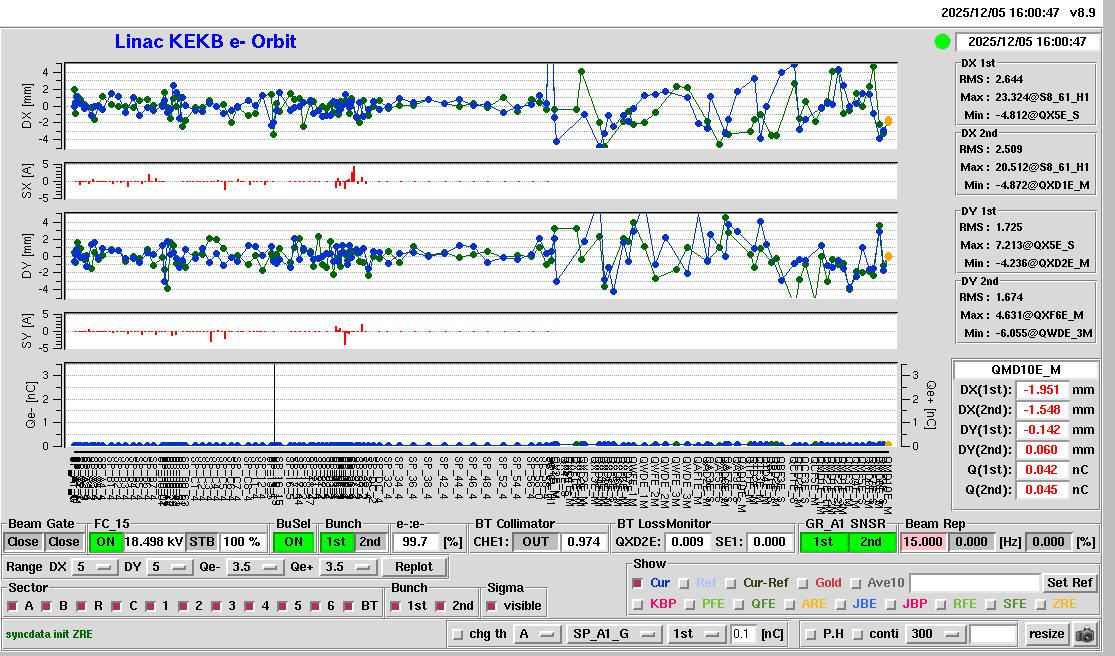Toggle the Sigma visible checkbox
Image resolution: width=1115 pixels, height=656 pixels.
pos(491,606)
